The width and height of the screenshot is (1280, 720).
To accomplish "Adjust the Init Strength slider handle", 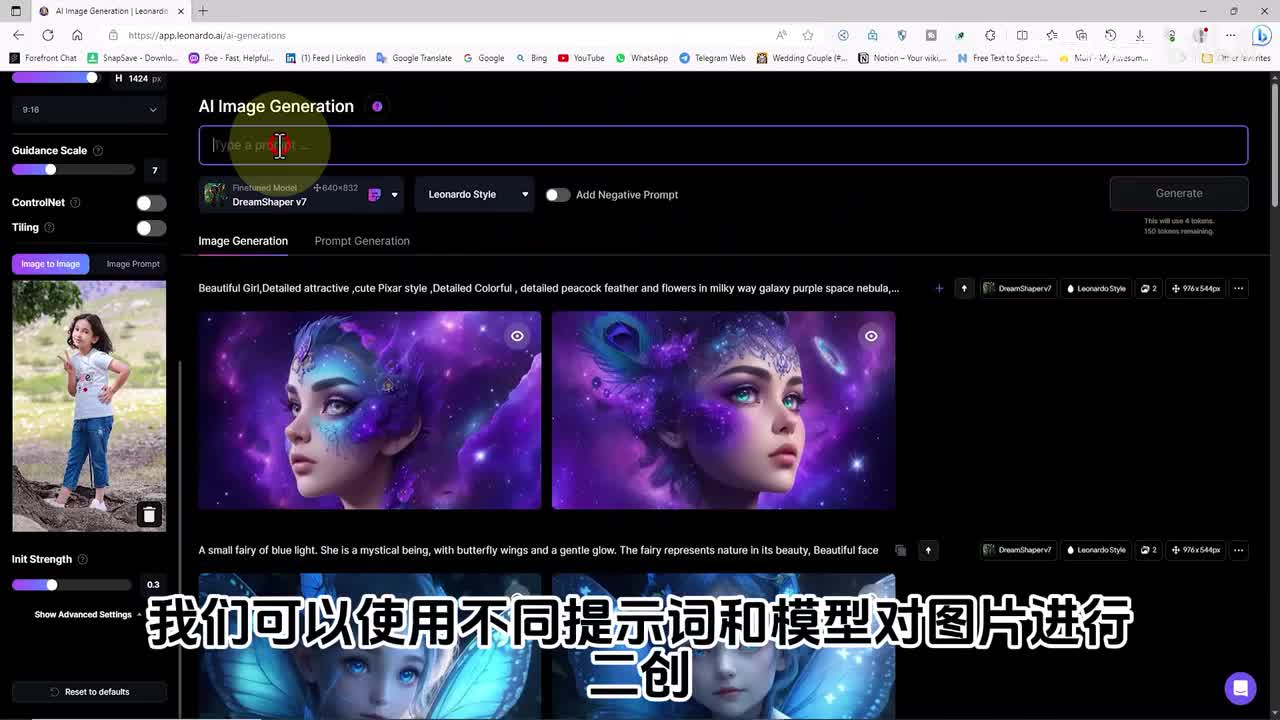I will [x=51, y=585].
